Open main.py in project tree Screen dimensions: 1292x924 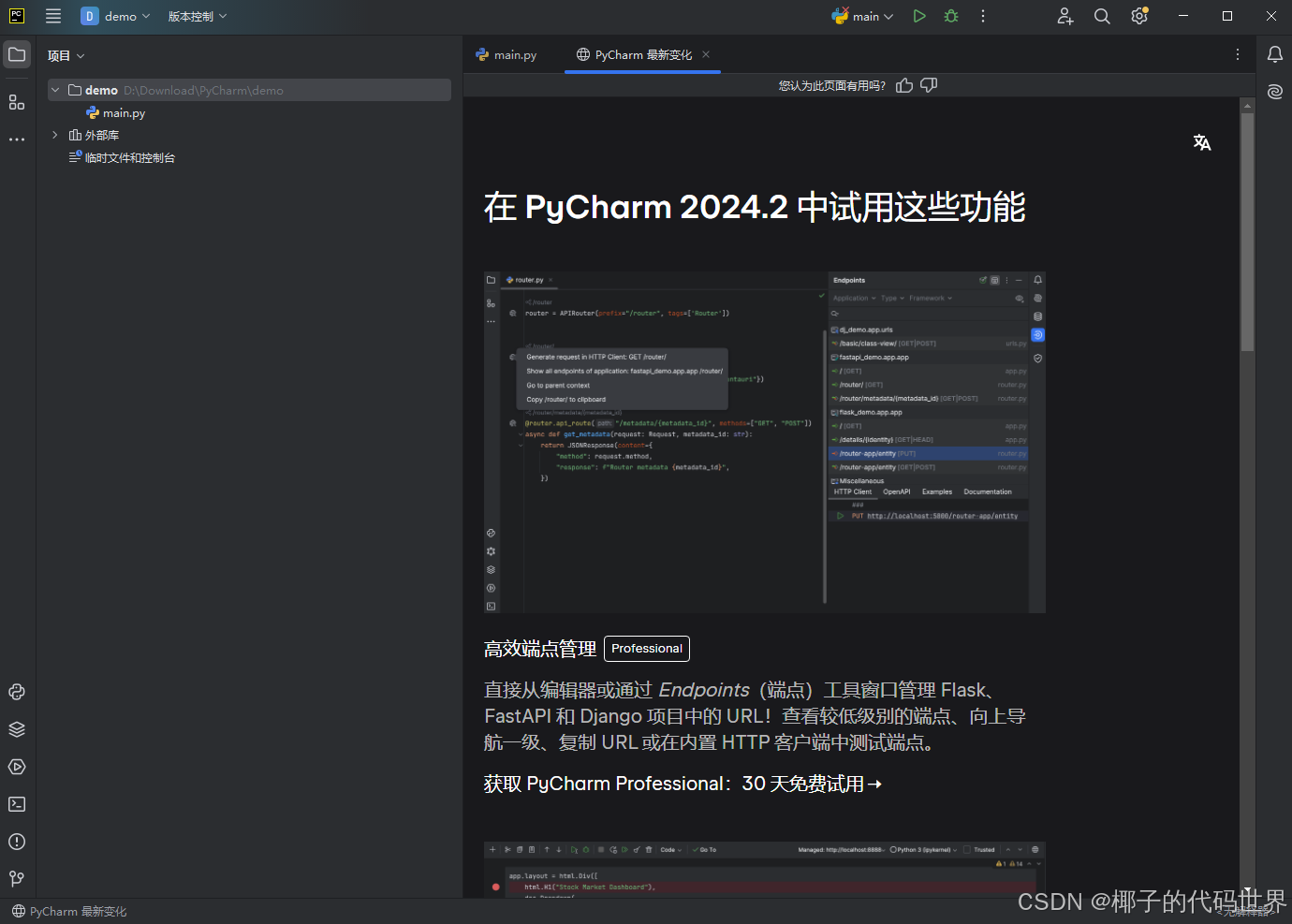[x=115, y=112]
